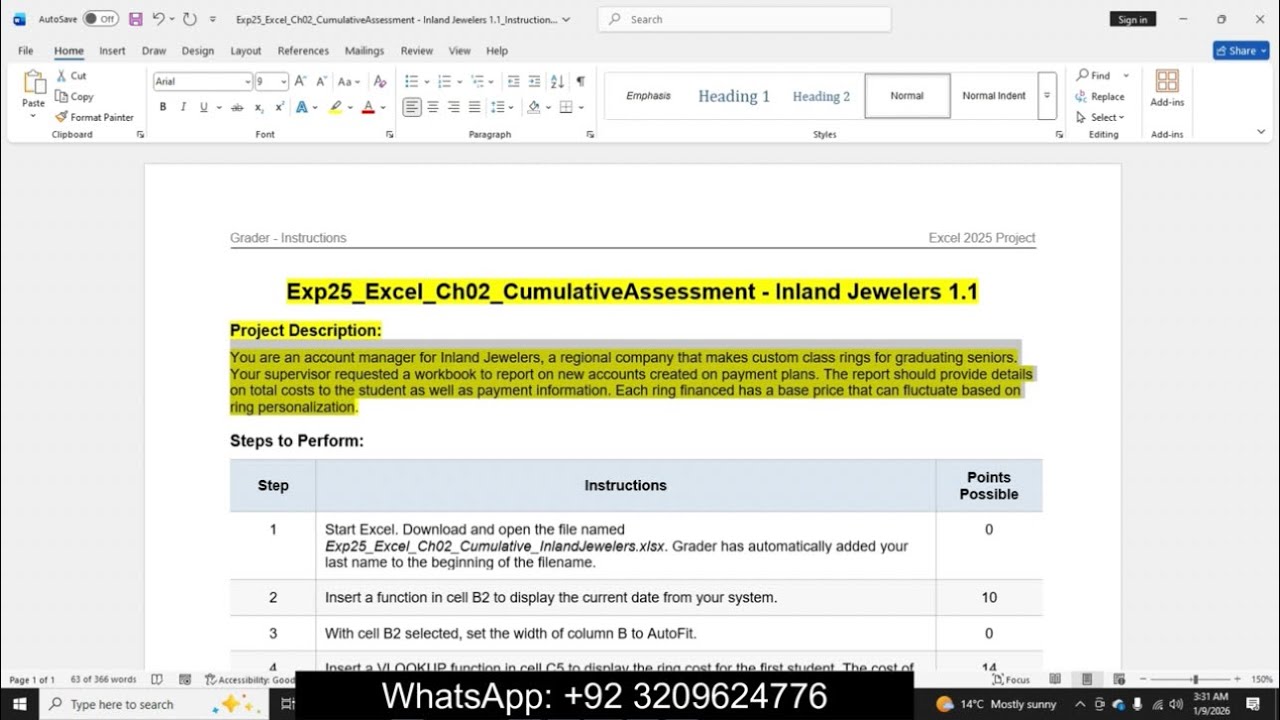Click the Sign in button

pos(1132,19)
